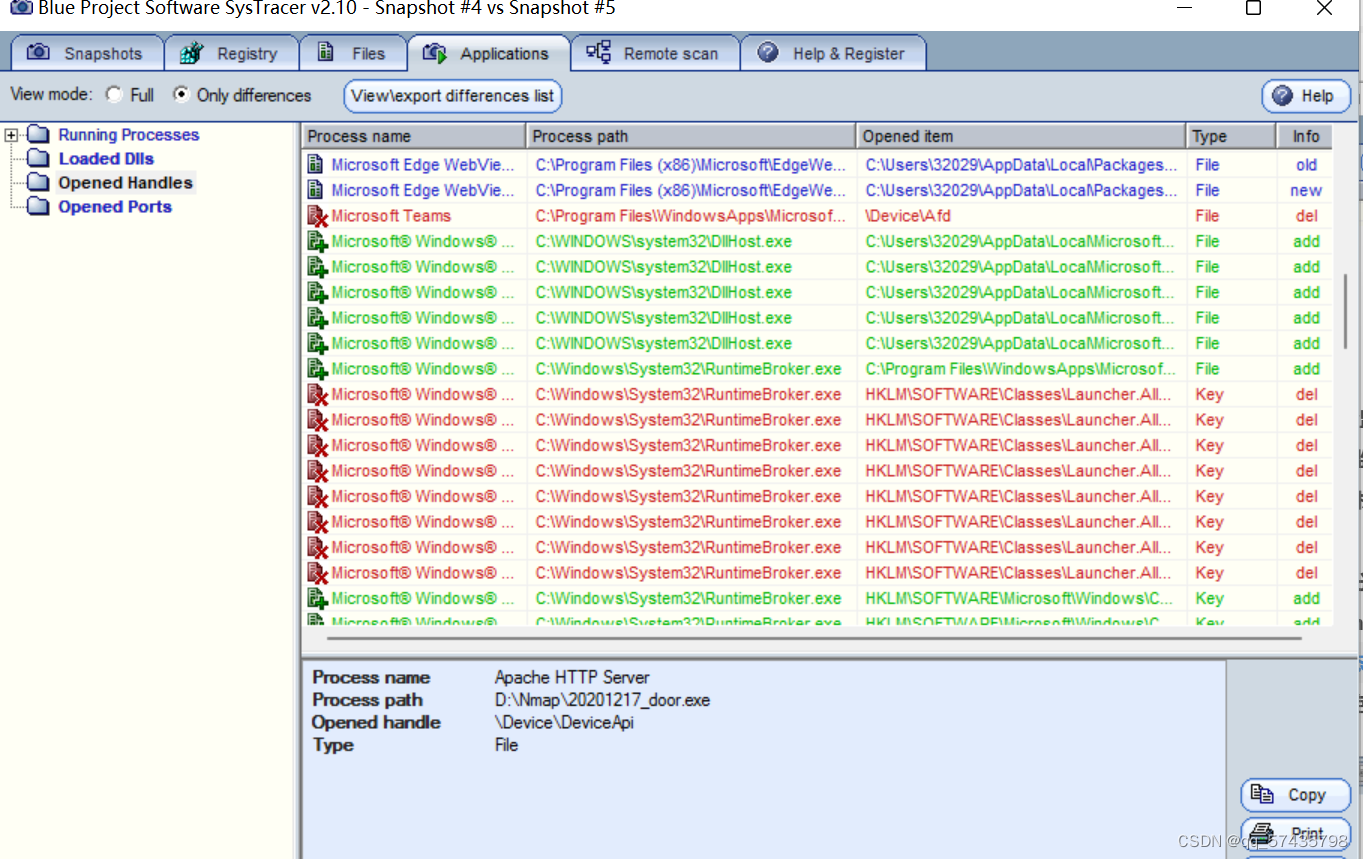Viewport: 1363px width, 859px height.
Task: Select Loaded Dlls in the tree
Action: click(x=106, y=159)
